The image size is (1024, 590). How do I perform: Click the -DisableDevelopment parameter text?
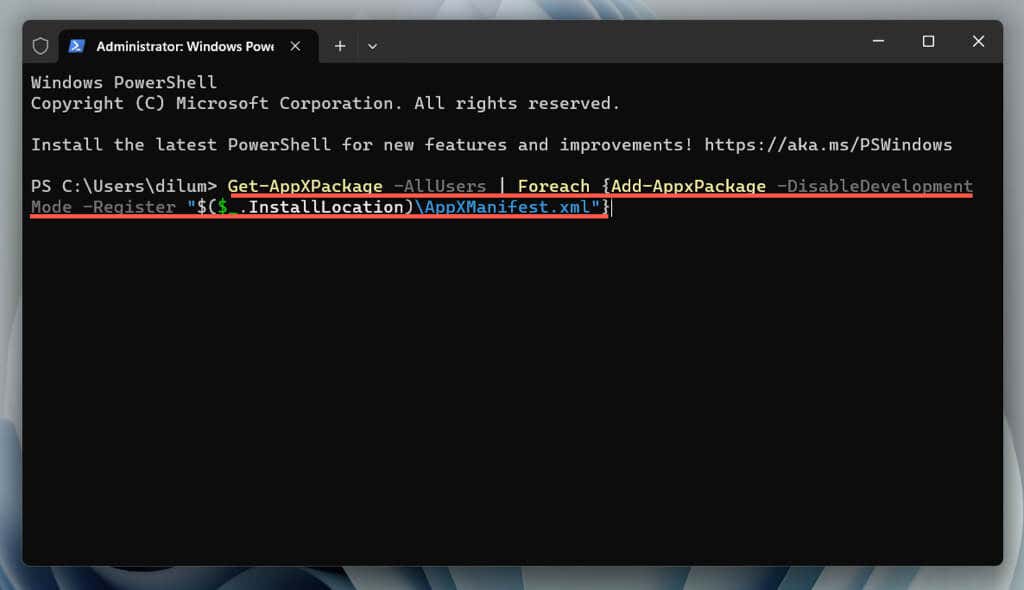[875, 186]
